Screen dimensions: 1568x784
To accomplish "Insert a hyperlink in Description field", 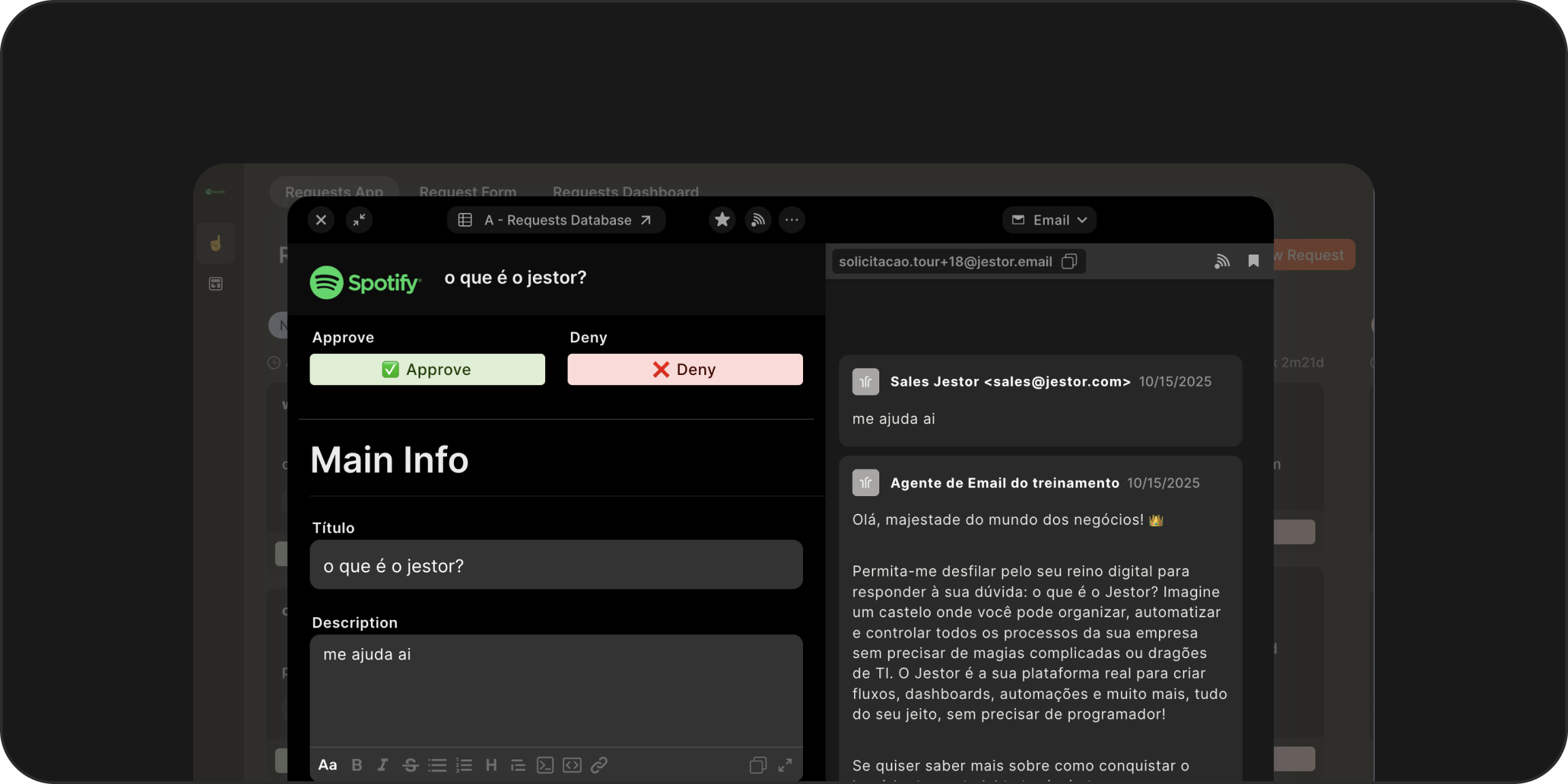I will 599,764.
